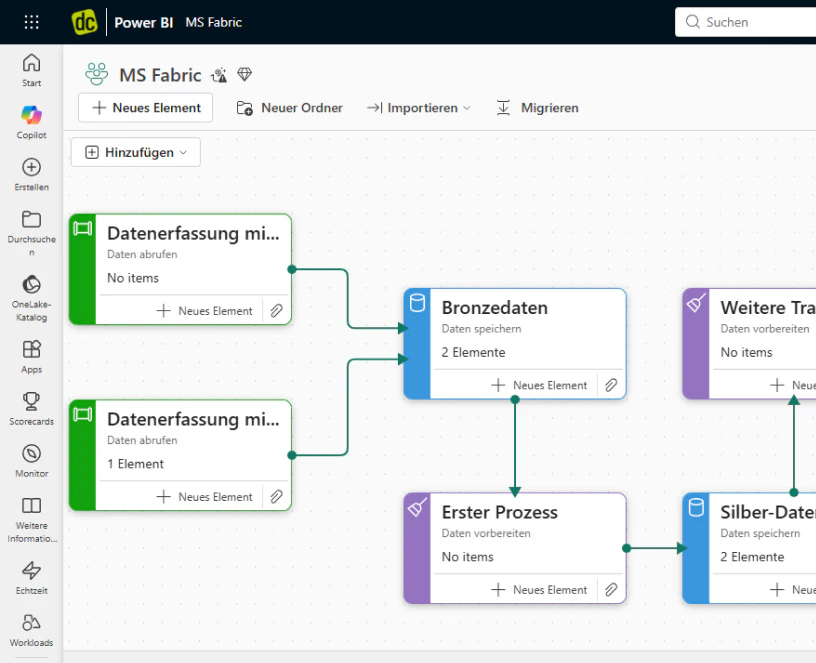Click the dc logo icon
This screenshot has width=816, height=663.
pyautogui.click(x=84, y=22)
